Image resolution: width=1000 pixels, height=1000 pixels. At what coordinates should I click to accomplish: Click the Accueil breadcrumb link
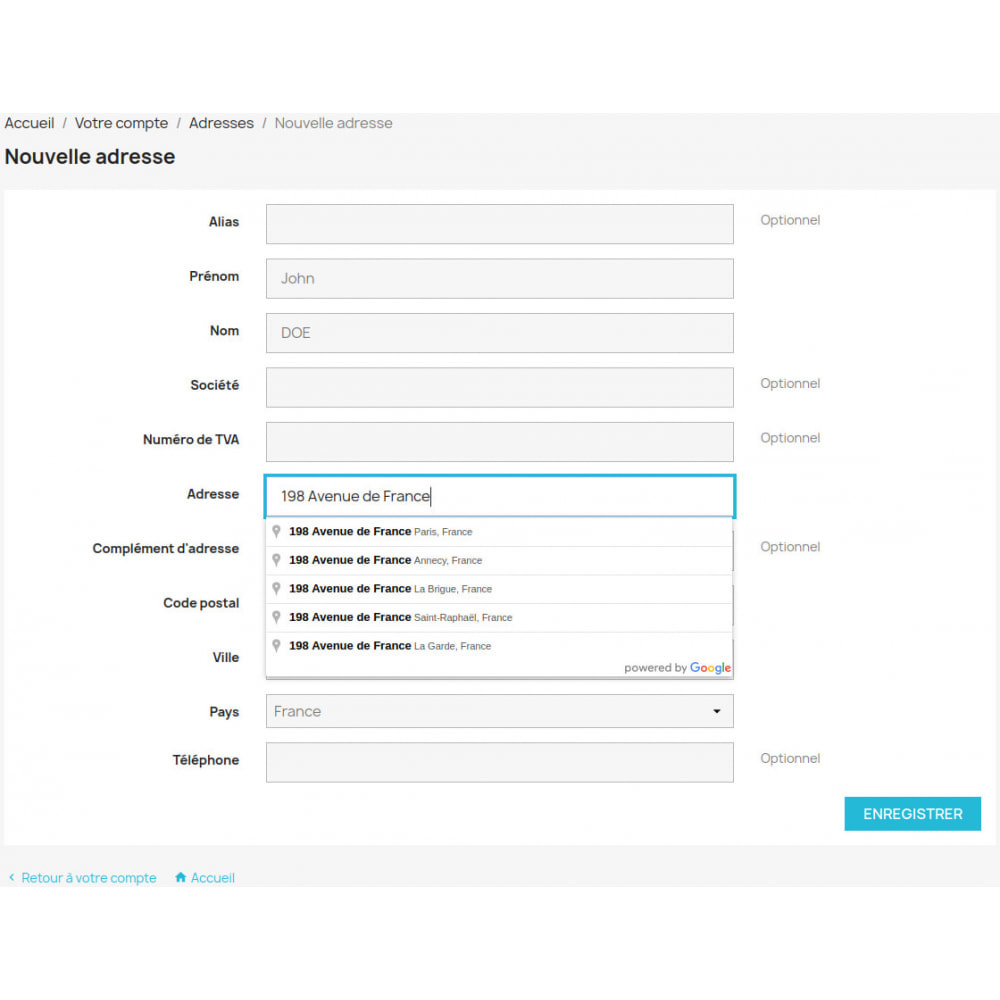pos(29,123)
